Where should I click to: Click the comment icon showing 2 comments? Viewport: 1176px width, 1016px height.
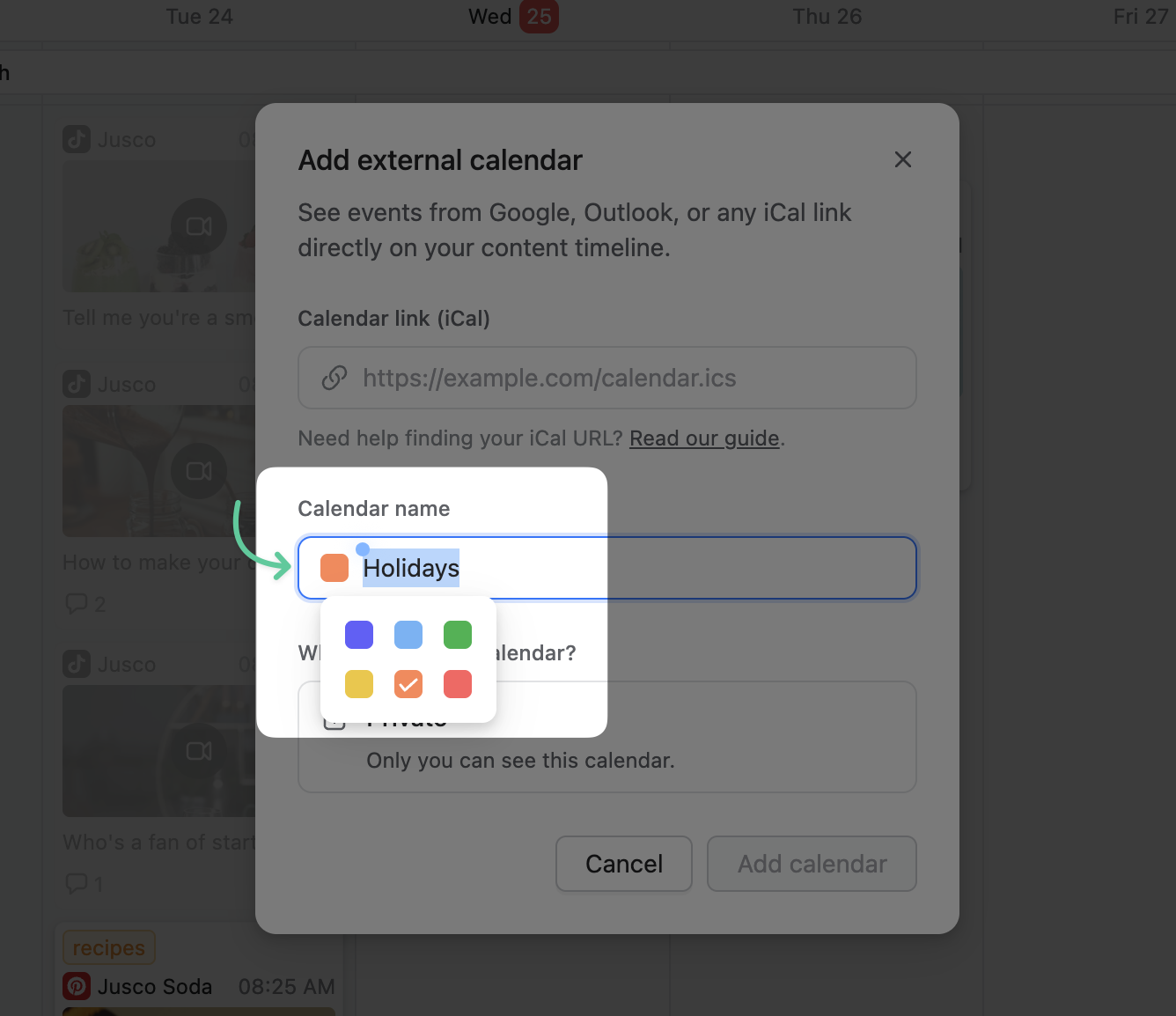77,604
